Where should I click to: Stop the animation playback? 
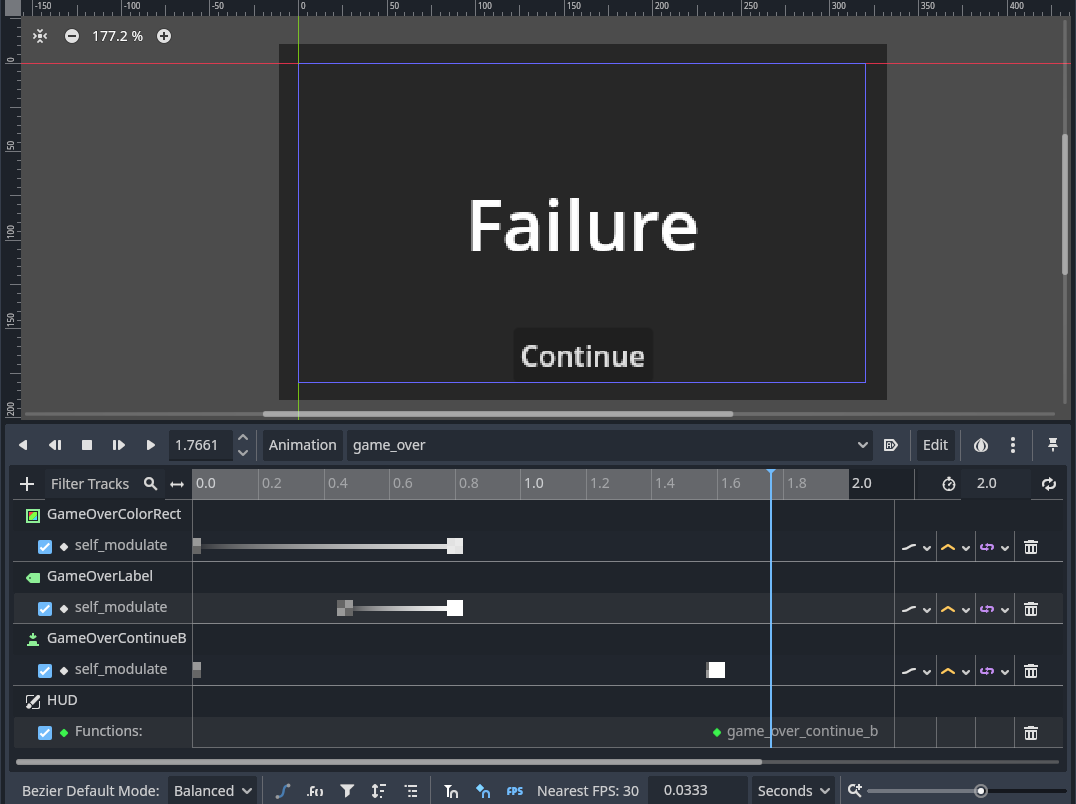click(x=86, y=445)
